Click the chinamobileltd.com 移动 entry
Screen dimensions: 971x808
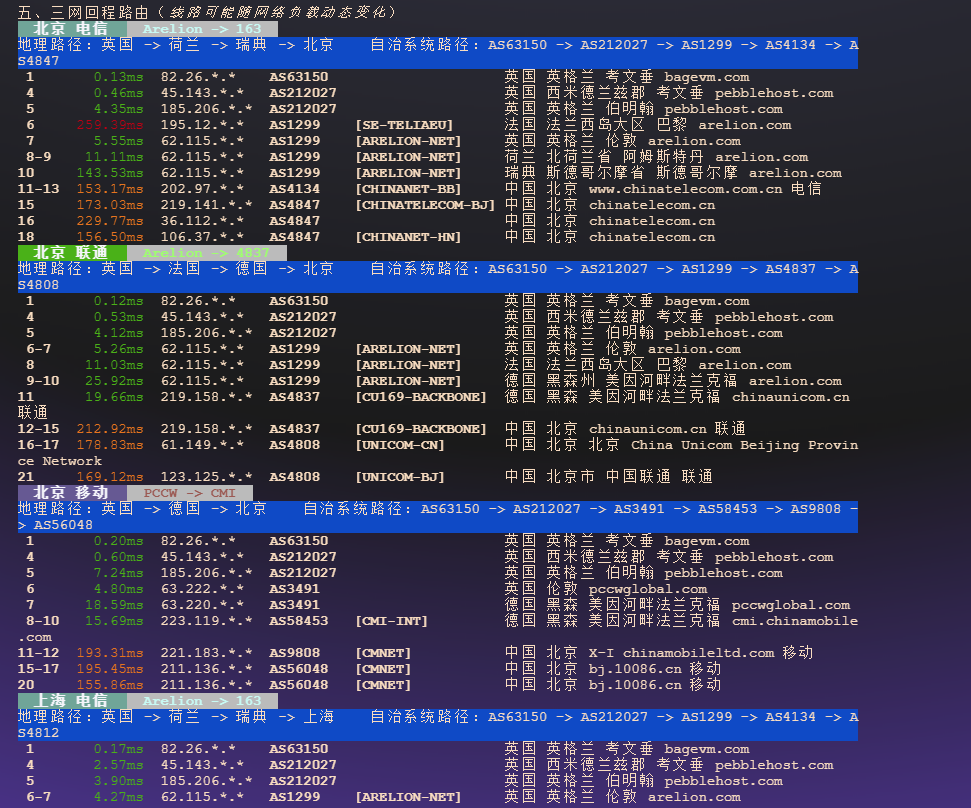point(692,652)
